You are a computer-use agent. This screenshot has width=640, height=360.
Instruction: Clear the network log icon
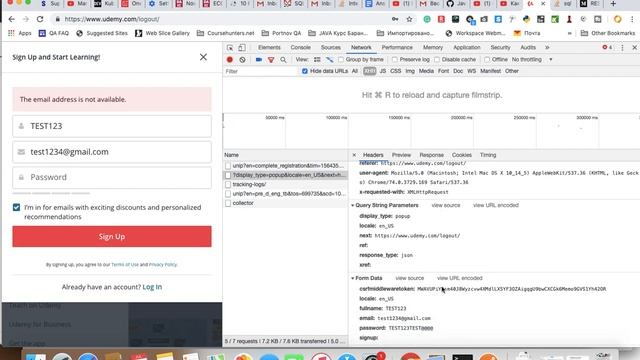point(242,60)
